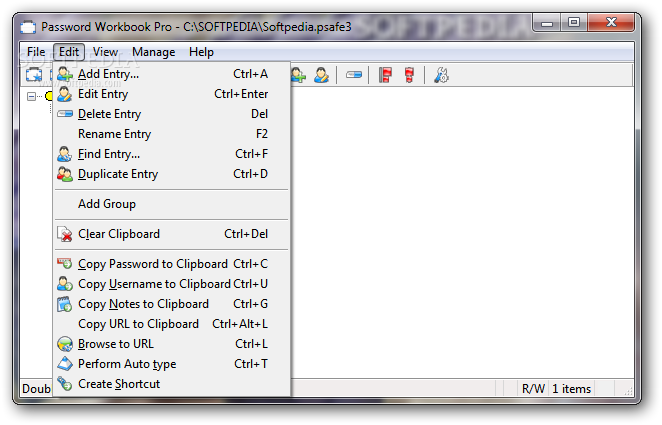Click the narrow red toolbar icon before the wrench
This screenshot has width=662, height=425.
409,76
